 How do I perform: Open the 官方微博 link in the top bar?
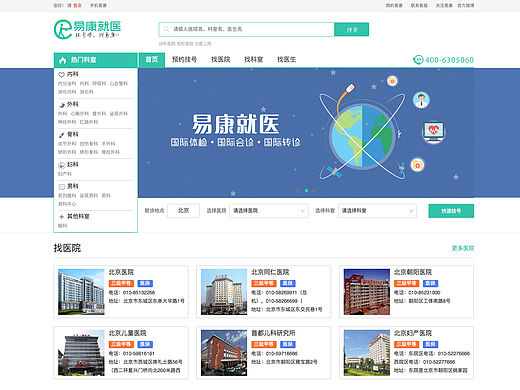tap(466, 6)
